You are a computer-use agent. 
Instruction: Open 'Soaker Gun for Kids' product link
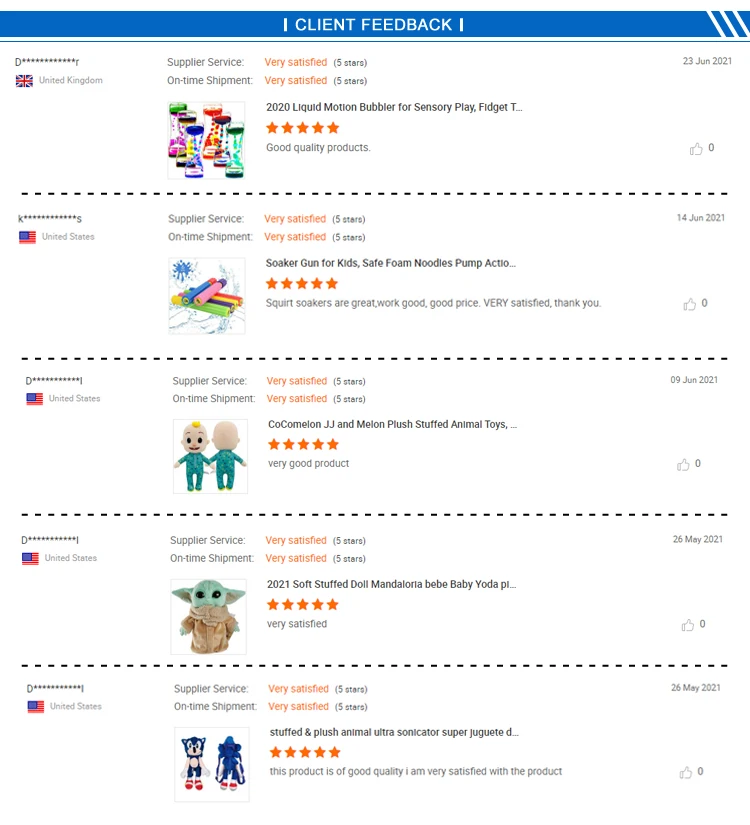391,263
